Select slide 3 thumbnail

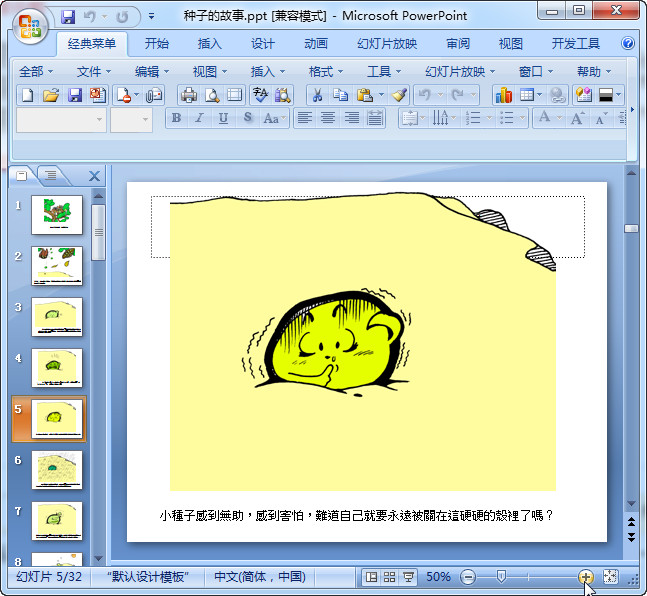(x=57, y=317)
